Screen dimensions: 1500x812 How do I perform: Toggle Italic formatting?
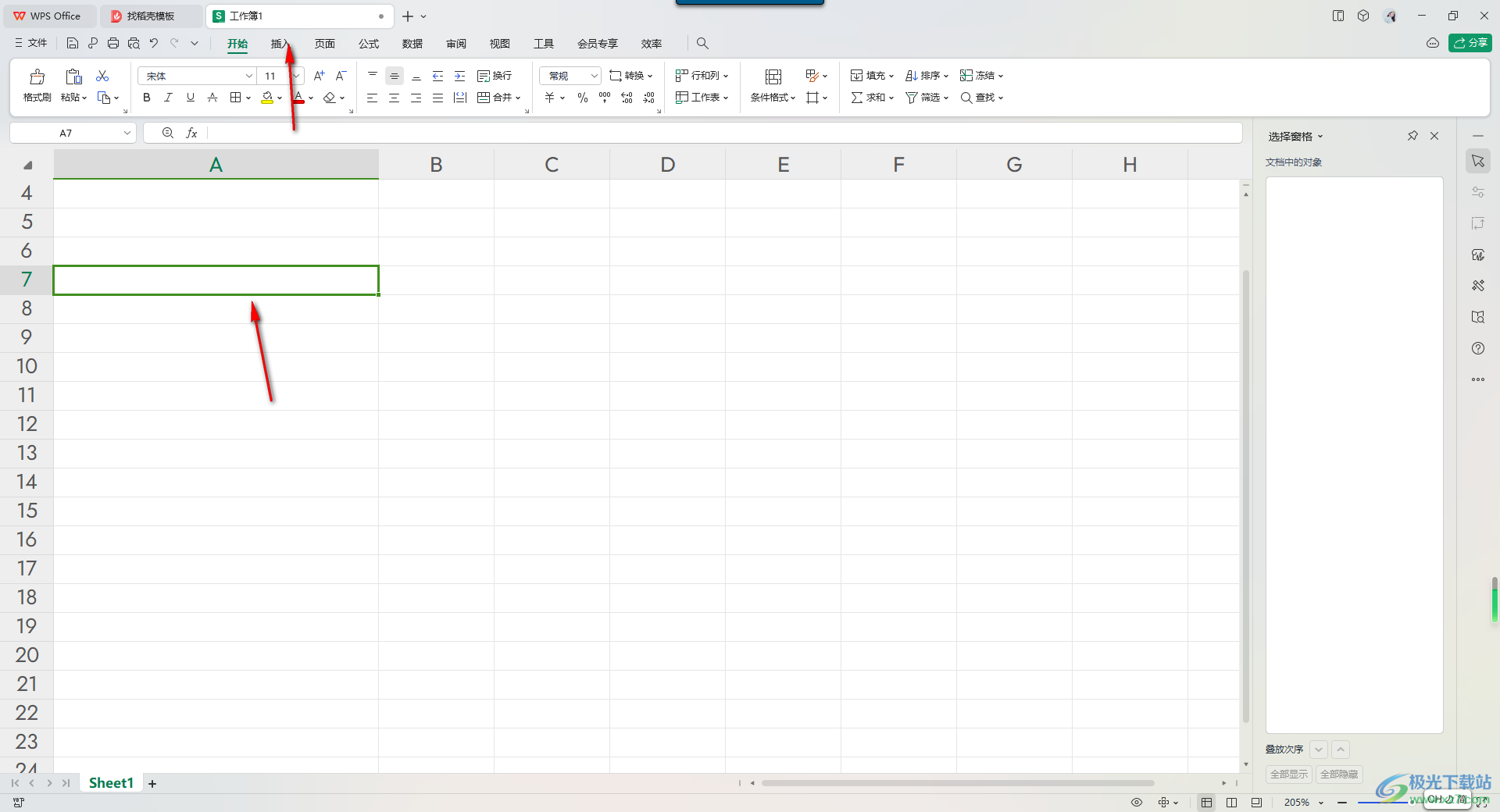pos(168,98)
